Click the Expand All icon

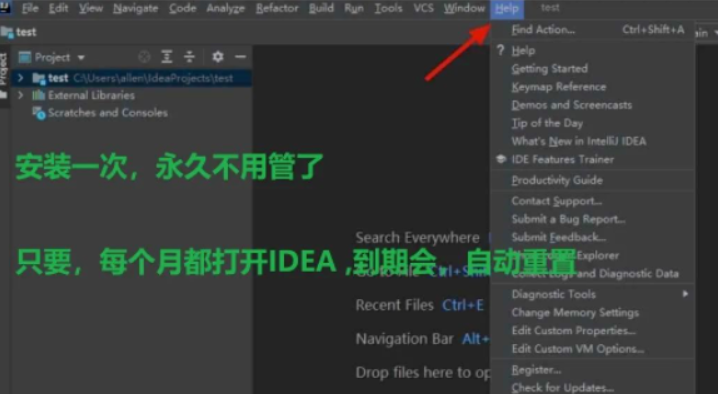click(x=167, y=57)
